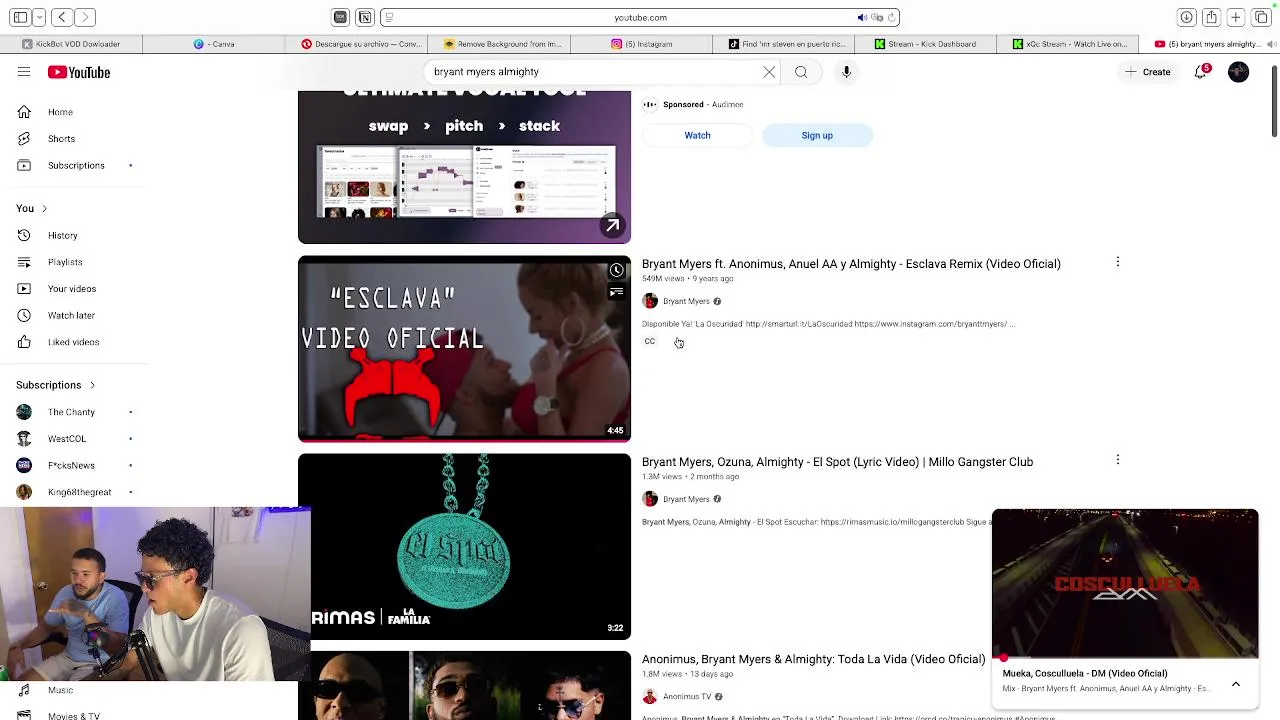Screen dimensions: 1280x720
Task: Switch to Stream - Kick Dashboard tab
Action: click(x=925, y=44)
